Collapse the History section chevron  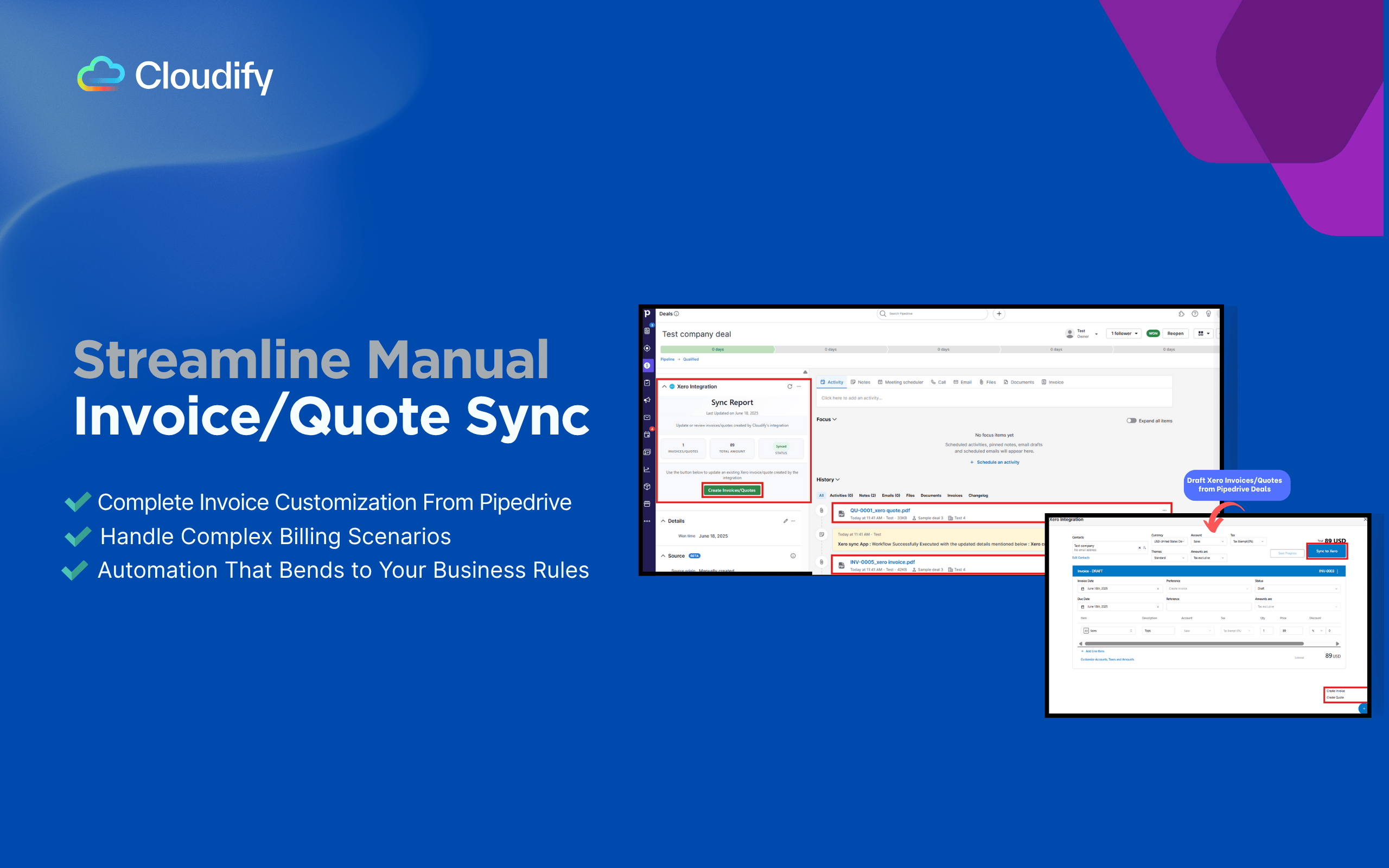point(838,480)
